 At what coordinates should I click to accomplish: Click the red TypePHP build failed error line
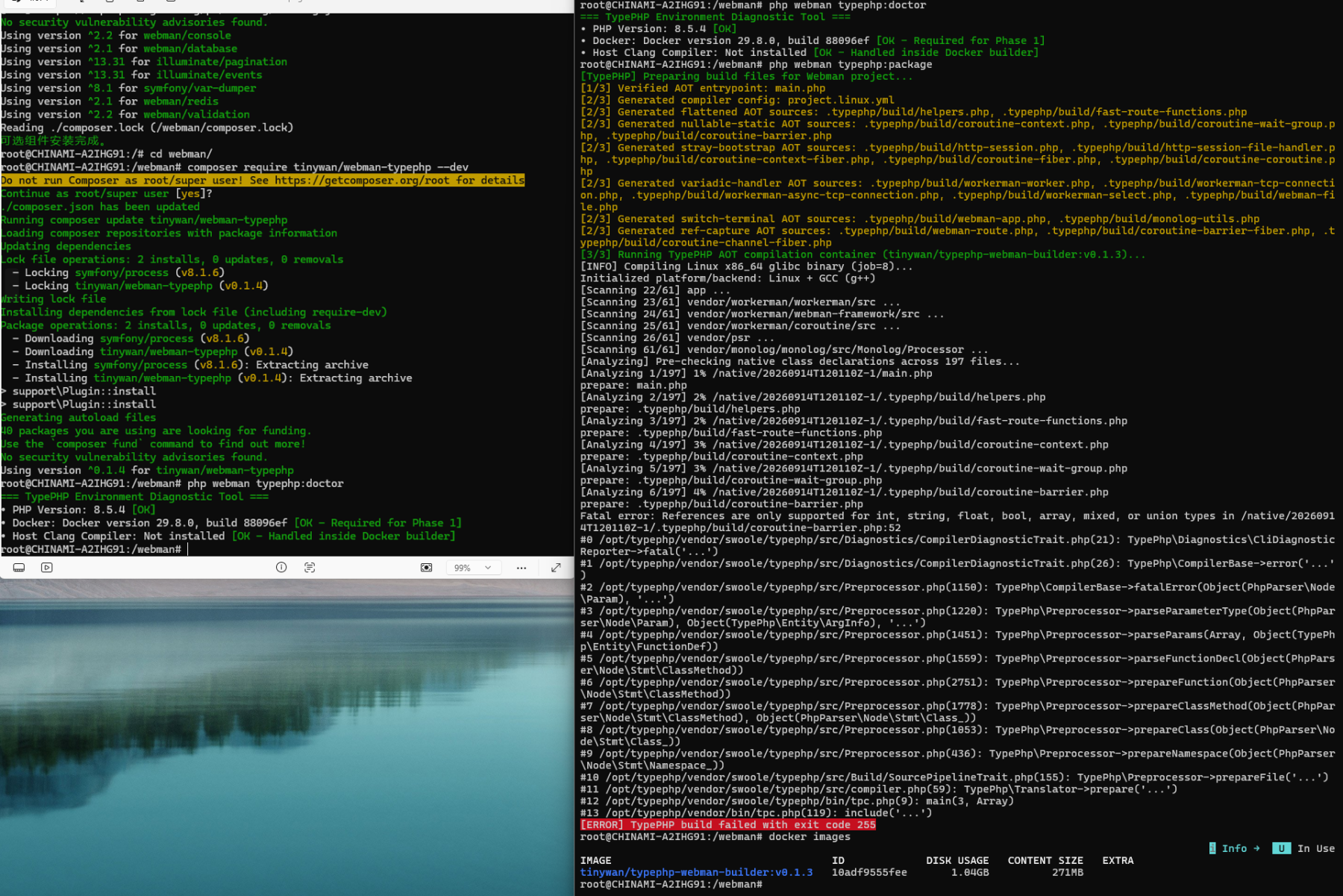(x=727, y=824)
